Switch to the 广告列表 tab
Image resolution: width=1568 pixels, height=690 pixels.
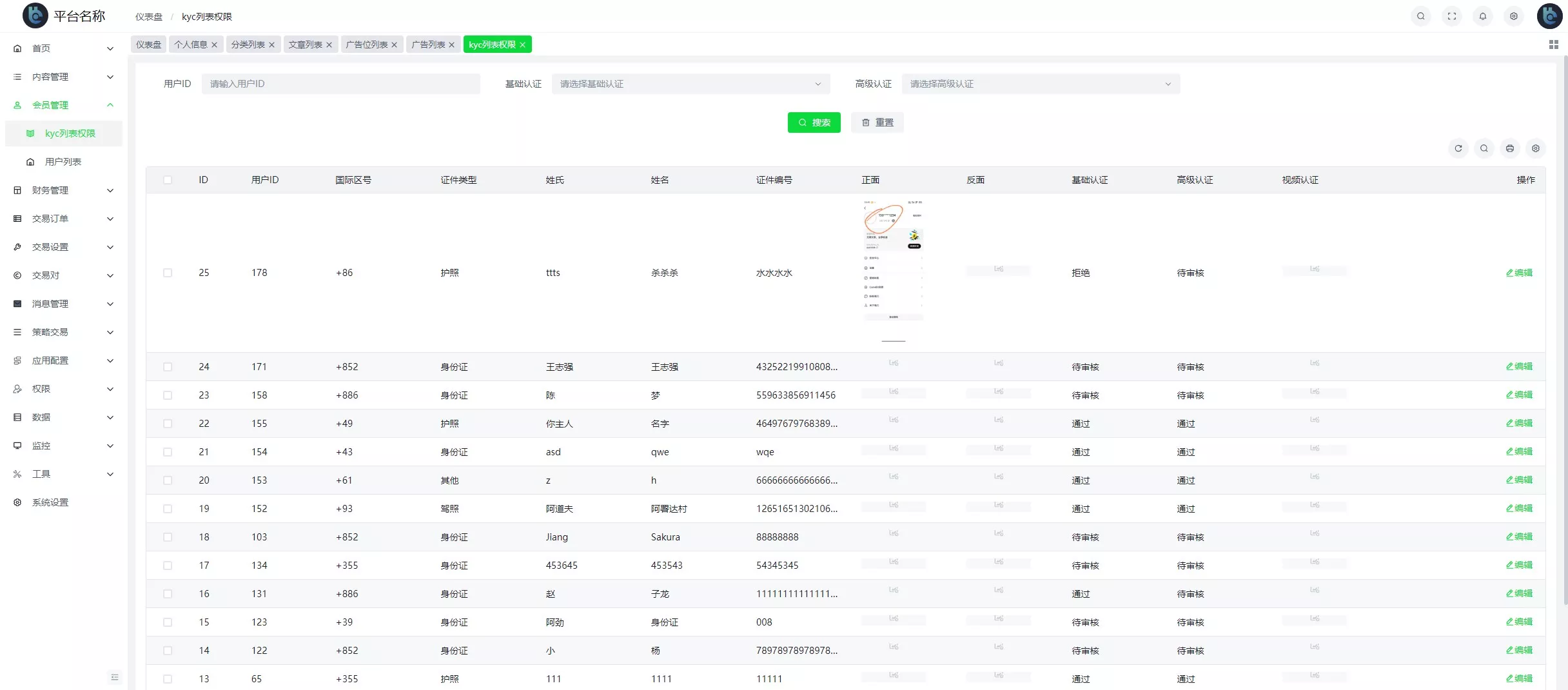(428, 44)
